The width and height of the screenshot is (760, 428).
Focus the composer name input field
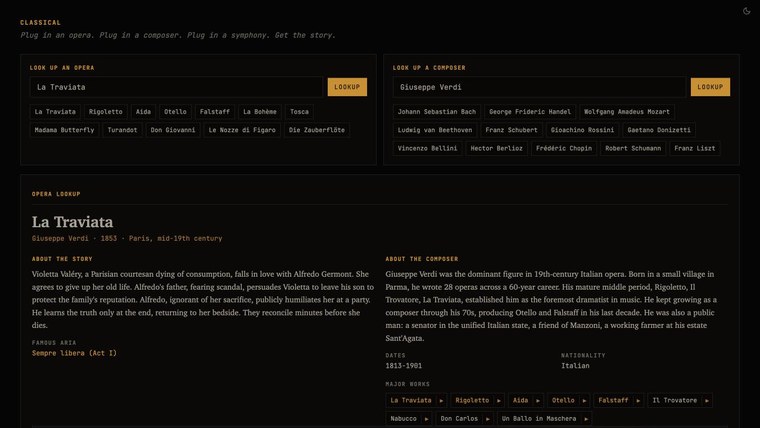539,87
